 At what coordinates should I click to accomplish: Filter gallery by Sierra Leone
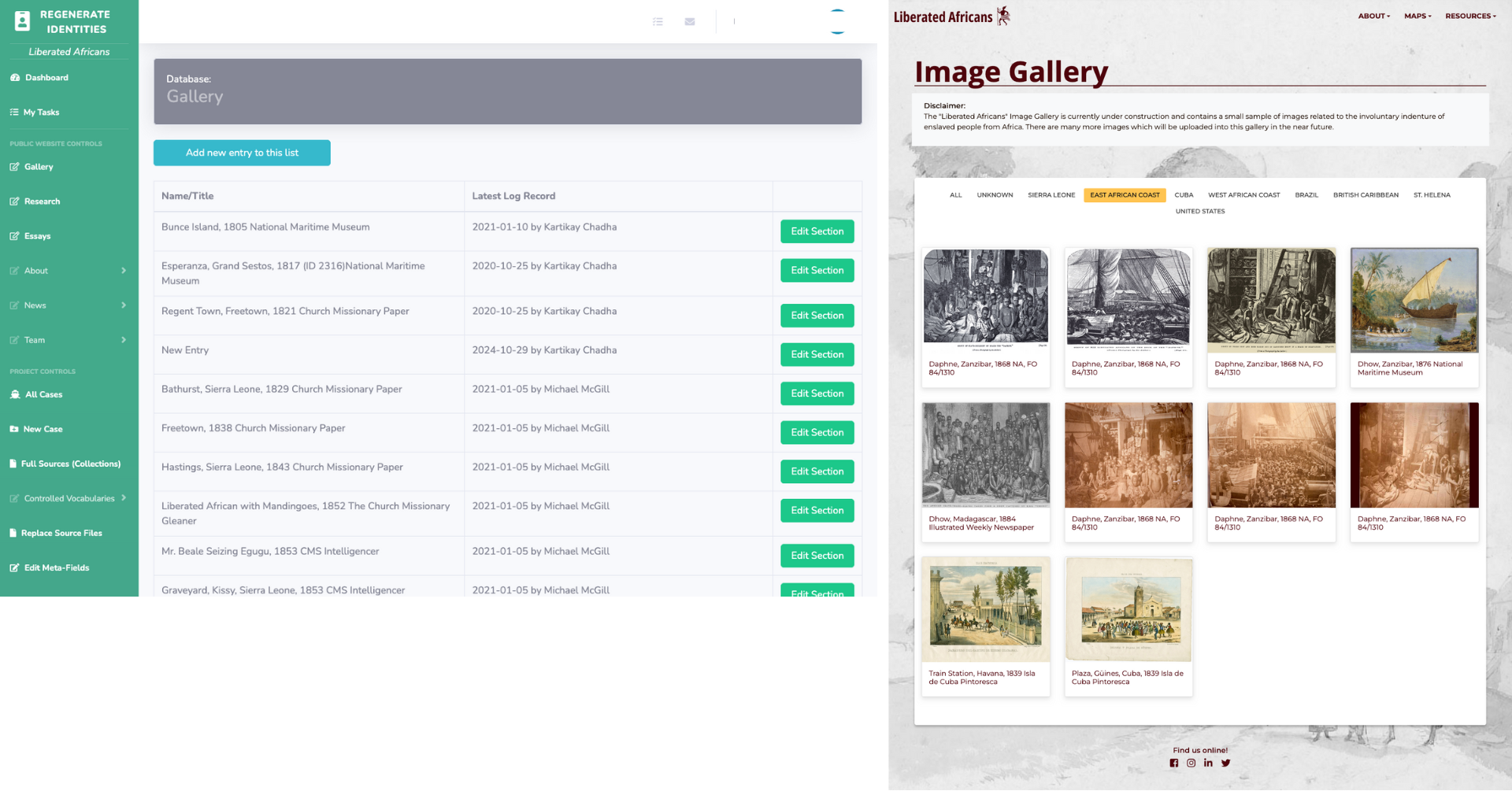point(1051,195)
